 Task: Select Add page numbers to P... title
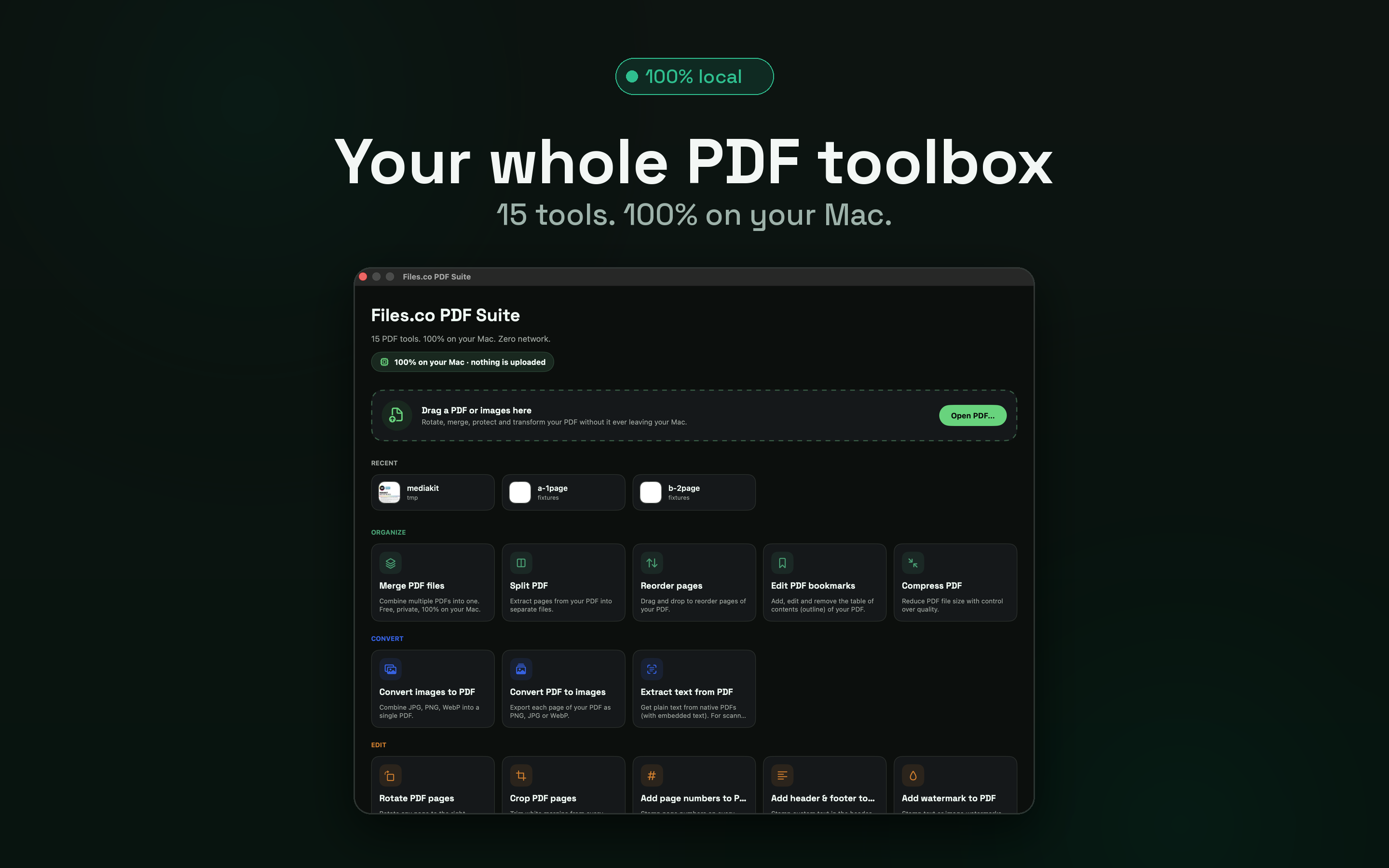coord(694,799)
